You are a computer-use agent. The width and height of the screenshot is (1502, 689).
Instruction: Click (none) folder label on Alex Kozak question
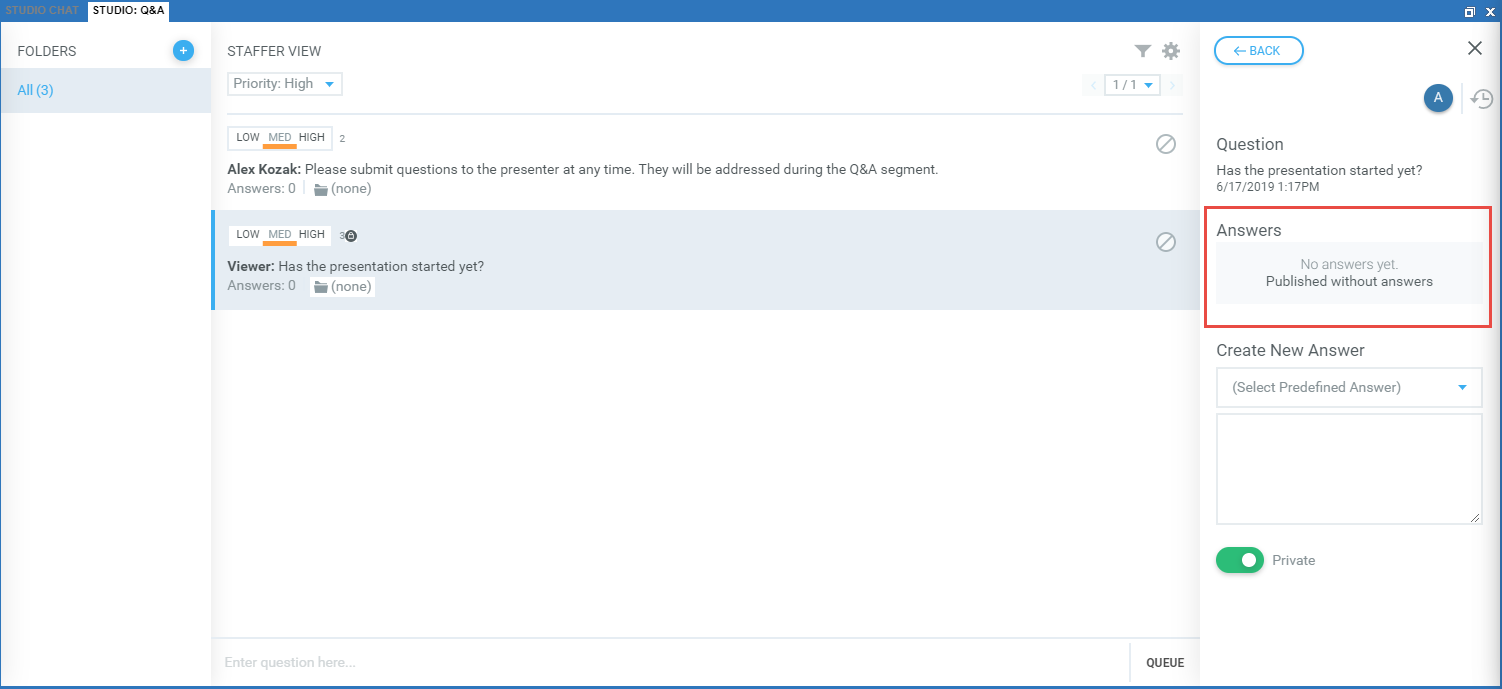pyautogui.click(x=351, y=189)
